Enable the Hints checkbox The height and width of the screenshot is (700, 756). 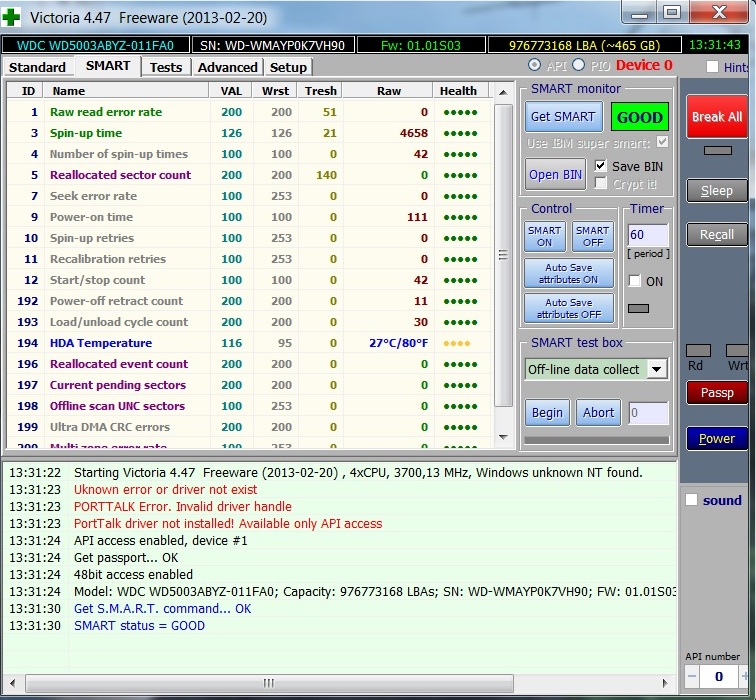[x=712, y=67]
